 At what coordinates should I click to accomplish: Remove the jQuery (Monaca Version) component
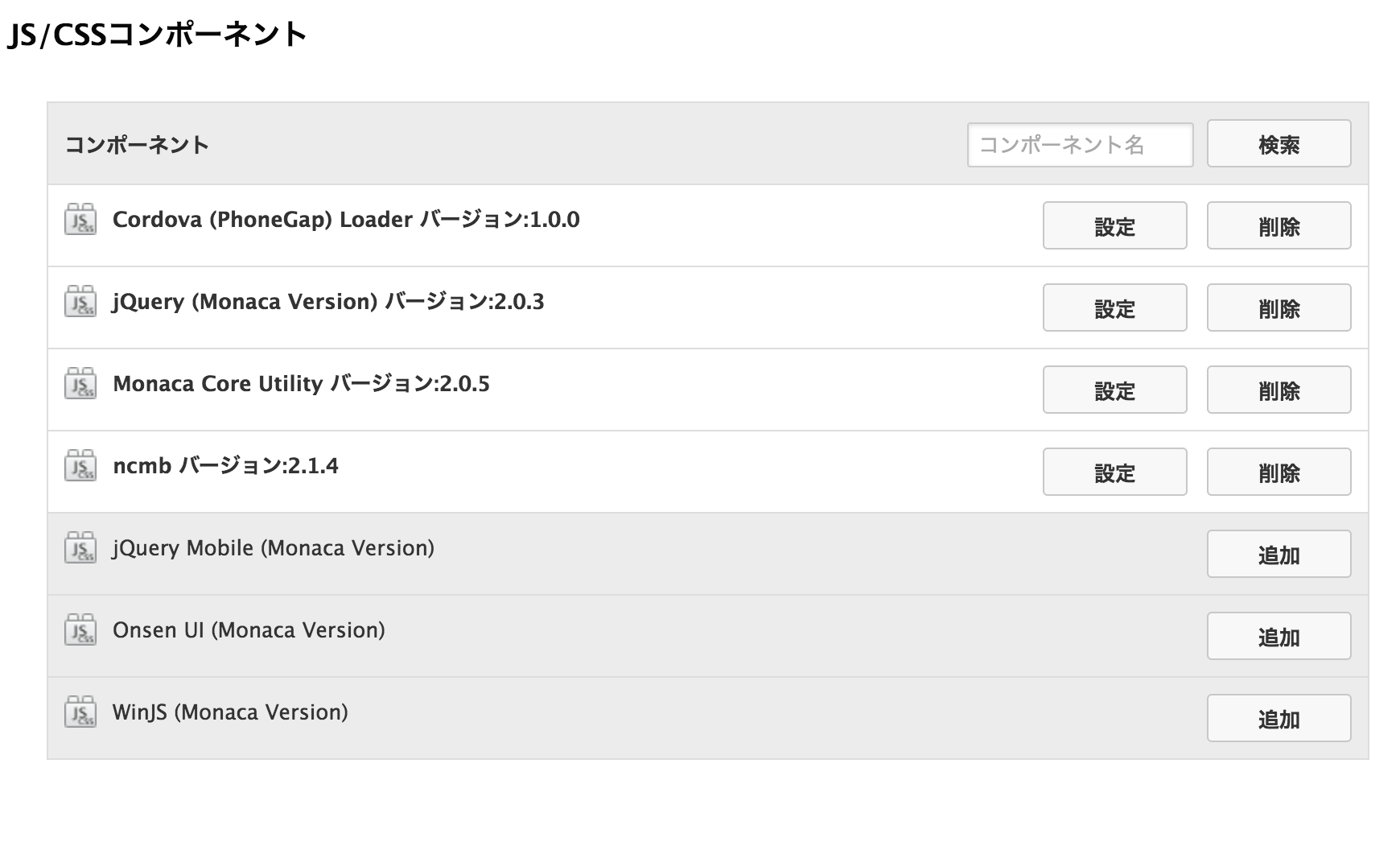(1278, 307)
